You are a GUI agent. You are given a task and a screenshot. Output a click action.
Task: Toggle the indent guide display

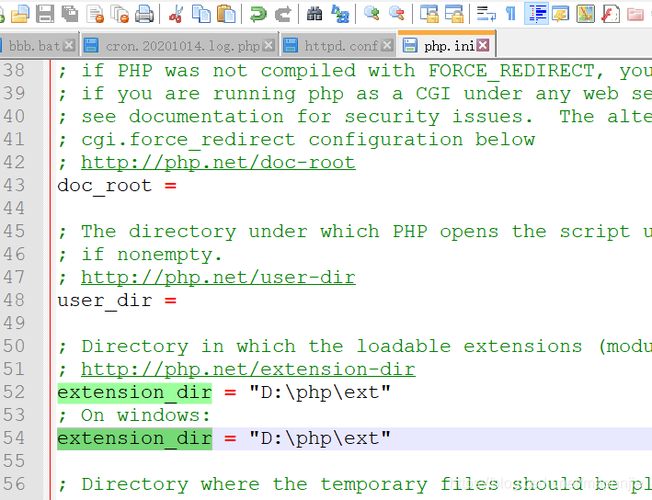coord(537,13)
